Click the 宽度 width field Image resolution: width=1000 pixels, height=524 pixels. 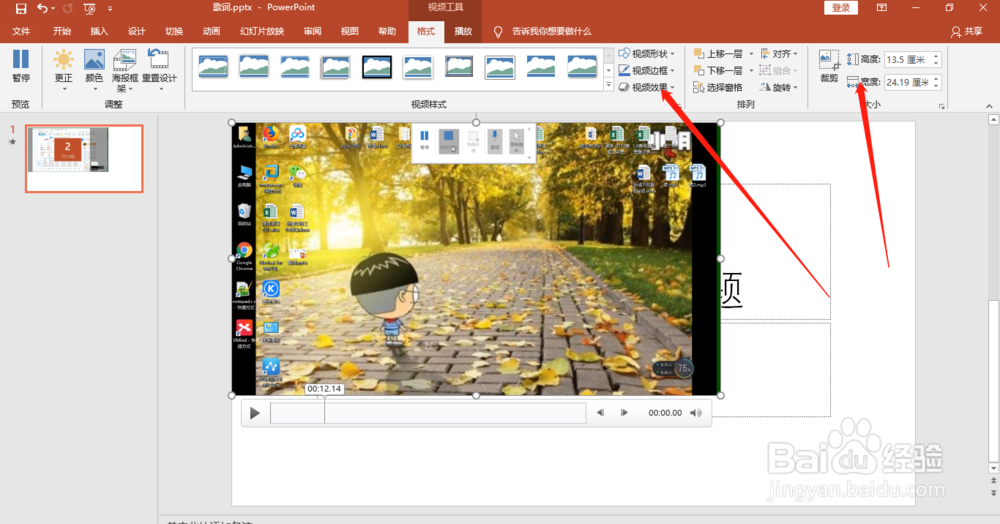coord(909,82)
